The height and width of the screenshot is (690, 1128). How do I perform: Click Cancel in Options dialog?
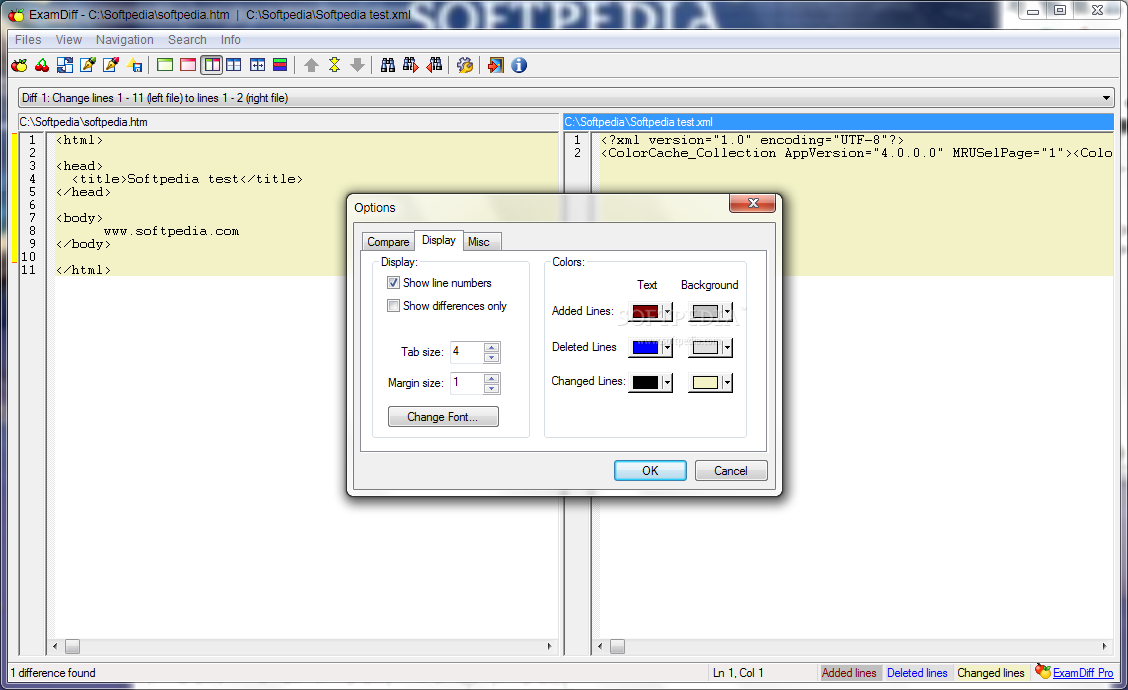[731, 471]
